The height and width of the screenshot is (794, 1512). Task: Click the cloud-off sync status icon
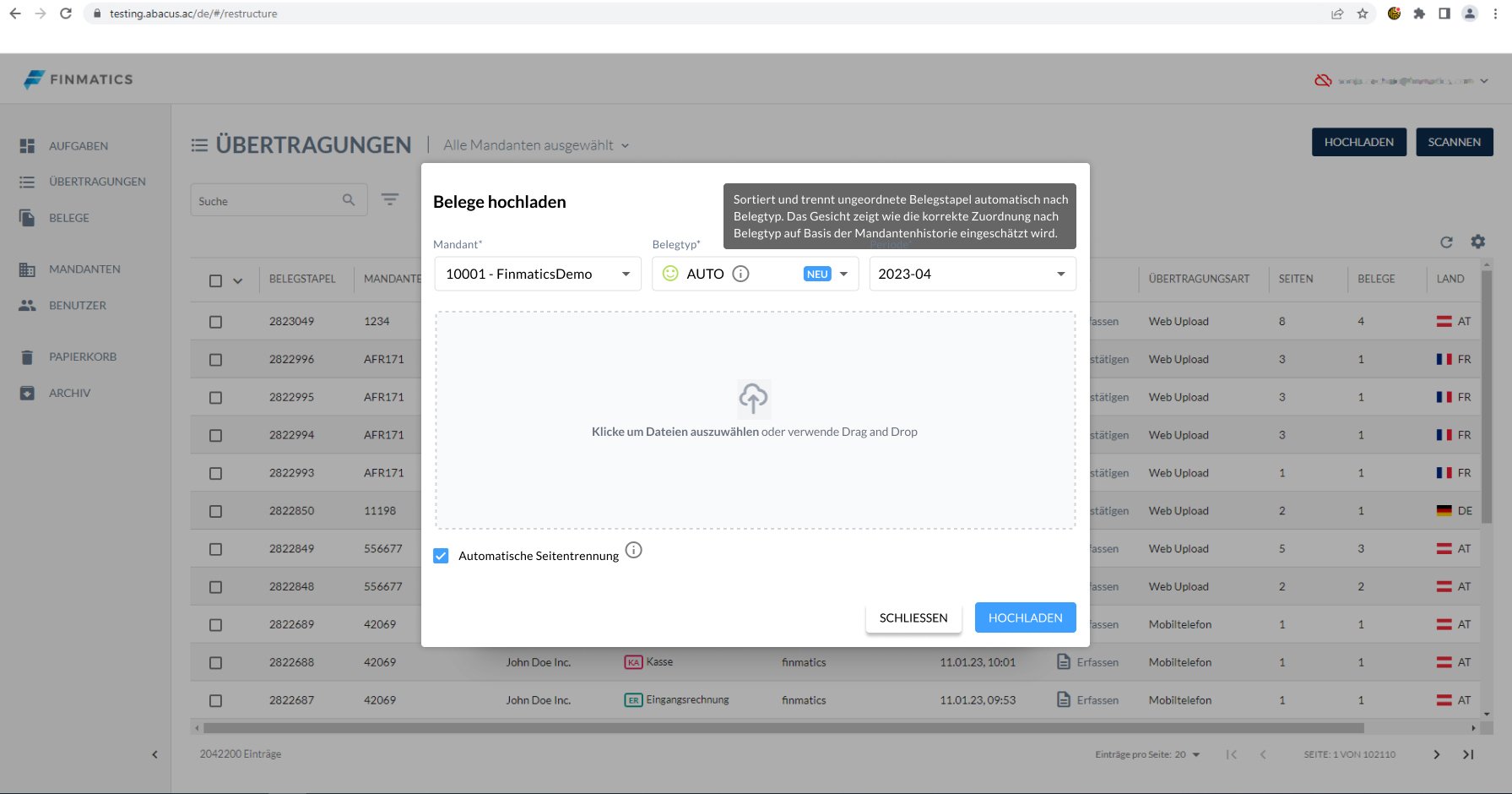[1323, 80]
